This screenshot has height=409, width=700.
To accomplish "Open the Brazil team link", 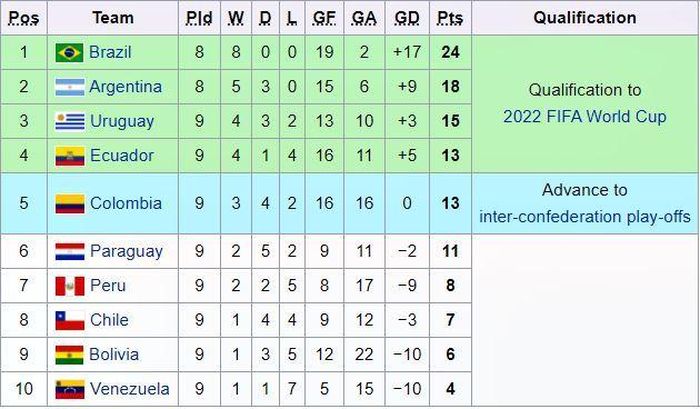I will click(x=110, y=52).
